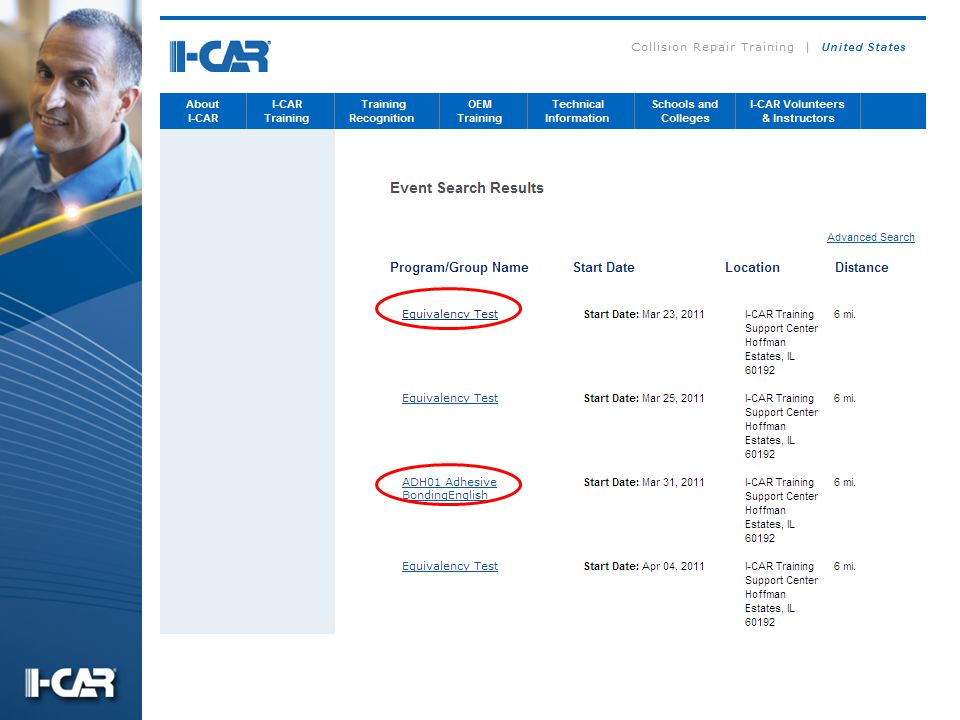
Task: Click the location text in Mar 31 row
Action: coord(781,510)
